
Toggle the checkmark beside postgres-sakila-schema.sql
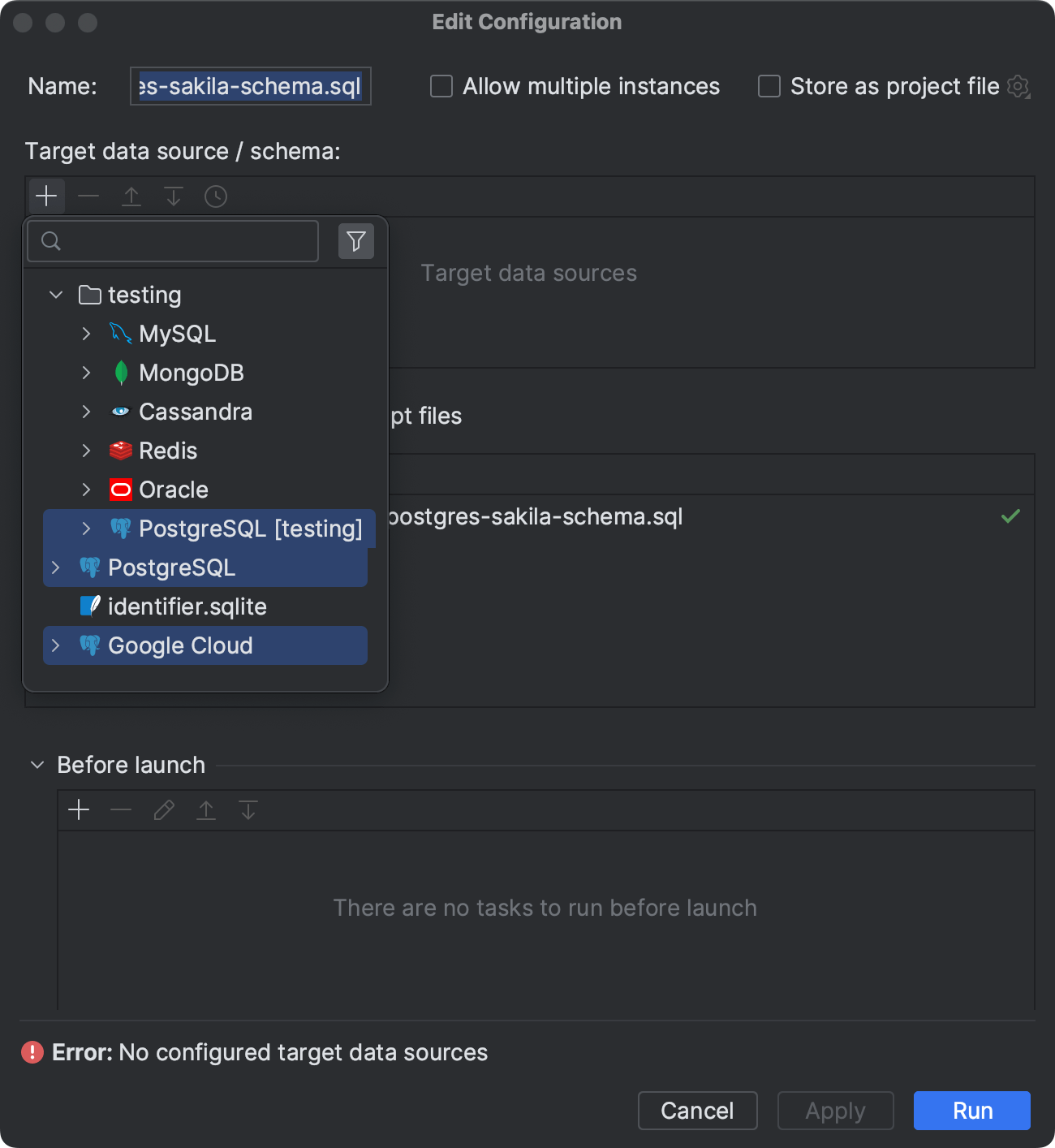point(1010,516)
